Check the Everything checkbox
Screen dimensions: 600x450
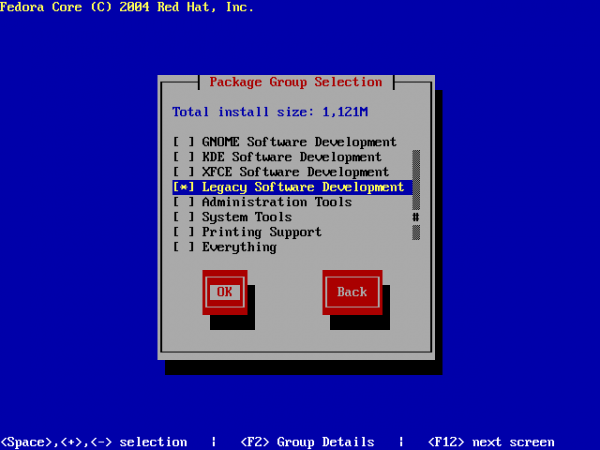coord(184,247)
